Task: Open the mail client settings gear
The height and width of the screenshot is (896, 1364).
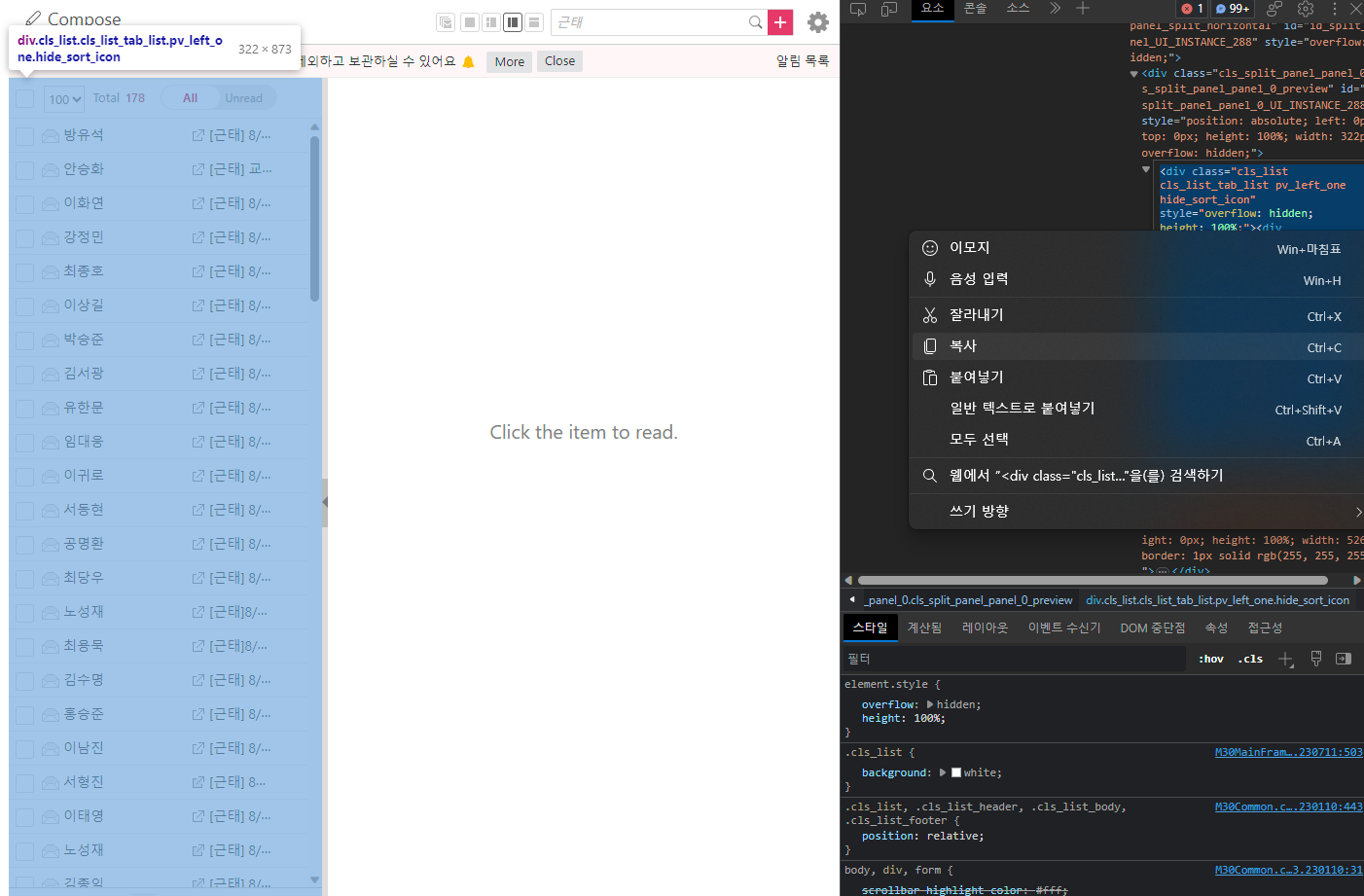Action: coord(818,22)
